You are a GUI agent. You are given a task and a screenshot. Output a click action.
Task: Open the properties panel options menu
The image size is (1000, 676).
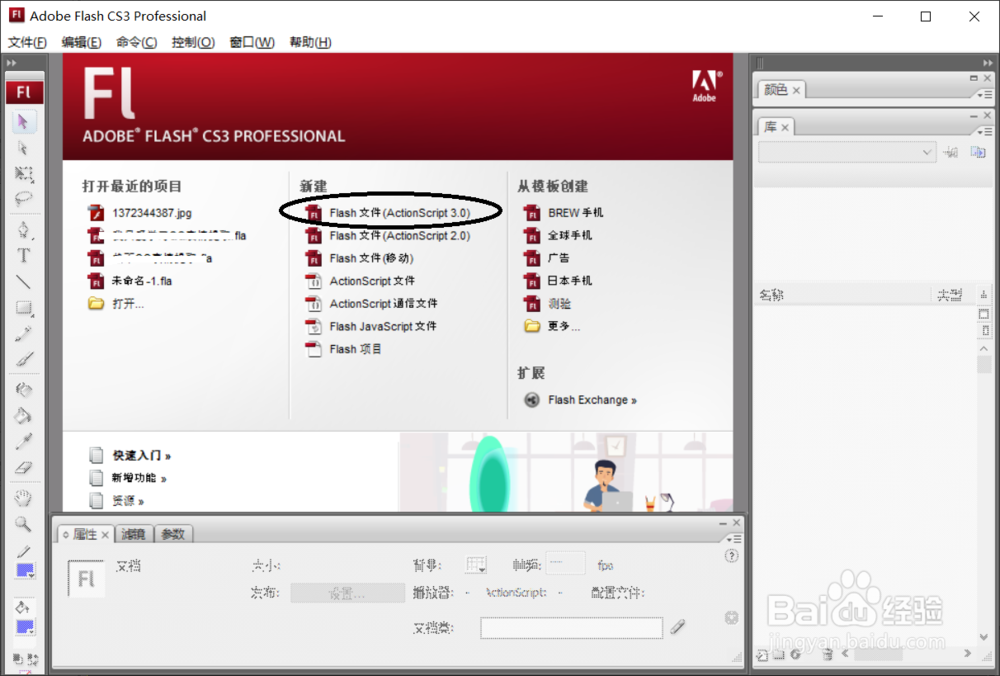click(x=733, y=539)
